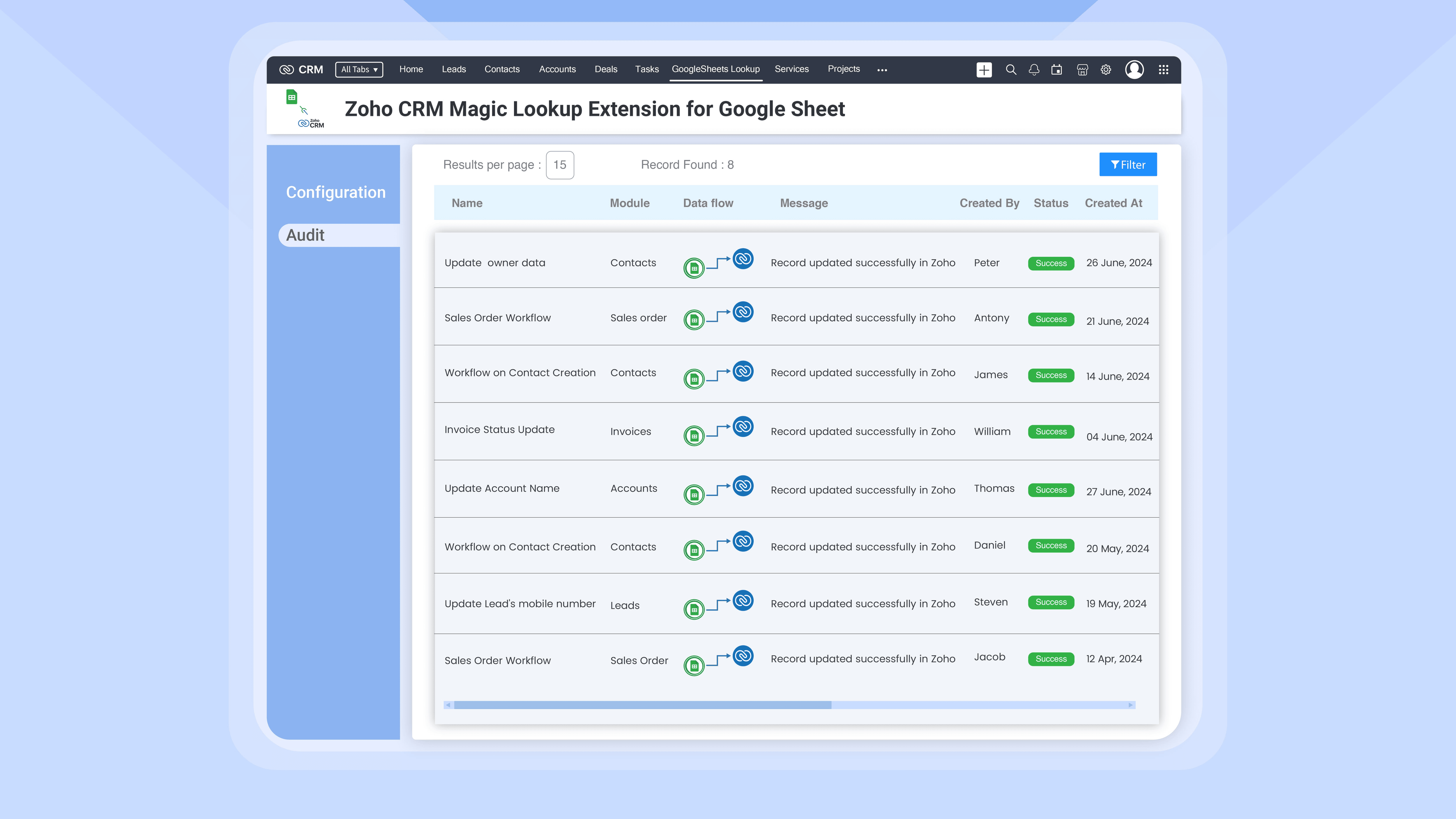Open the Accounts tab
The width and height of the screenshot is (1456, 819).
[557, 69]
